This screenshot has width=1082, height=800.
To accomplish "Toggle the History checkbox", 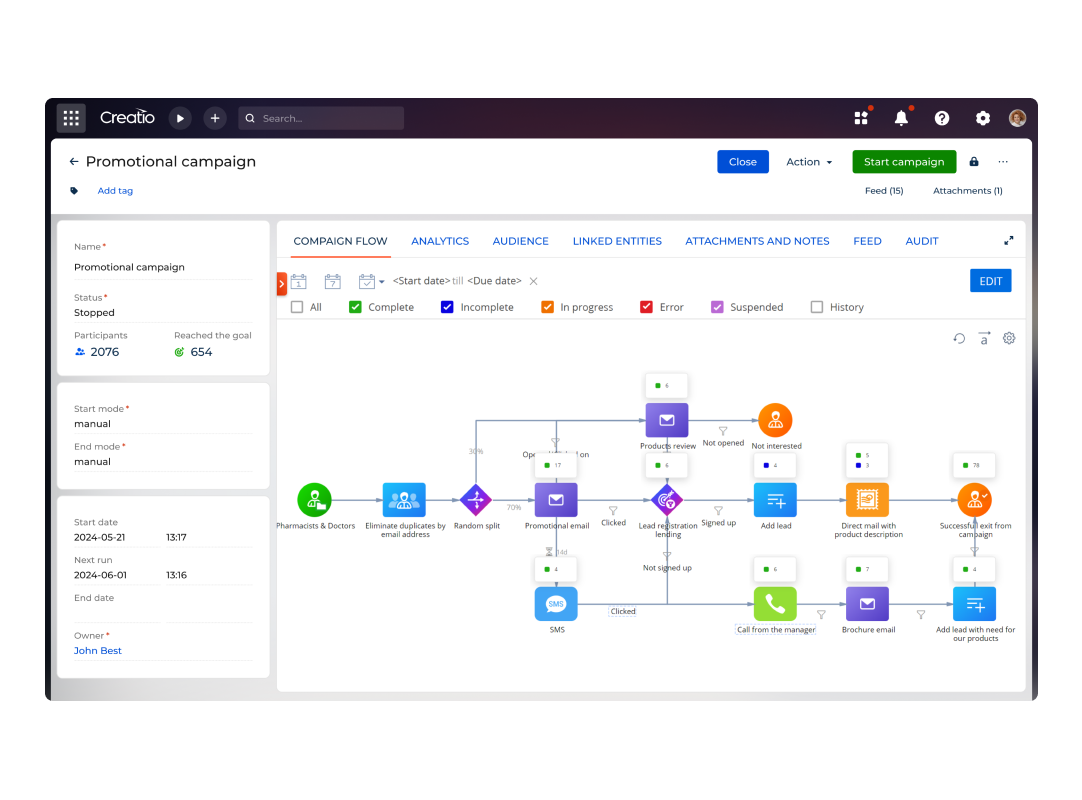I will click(817, 307).
